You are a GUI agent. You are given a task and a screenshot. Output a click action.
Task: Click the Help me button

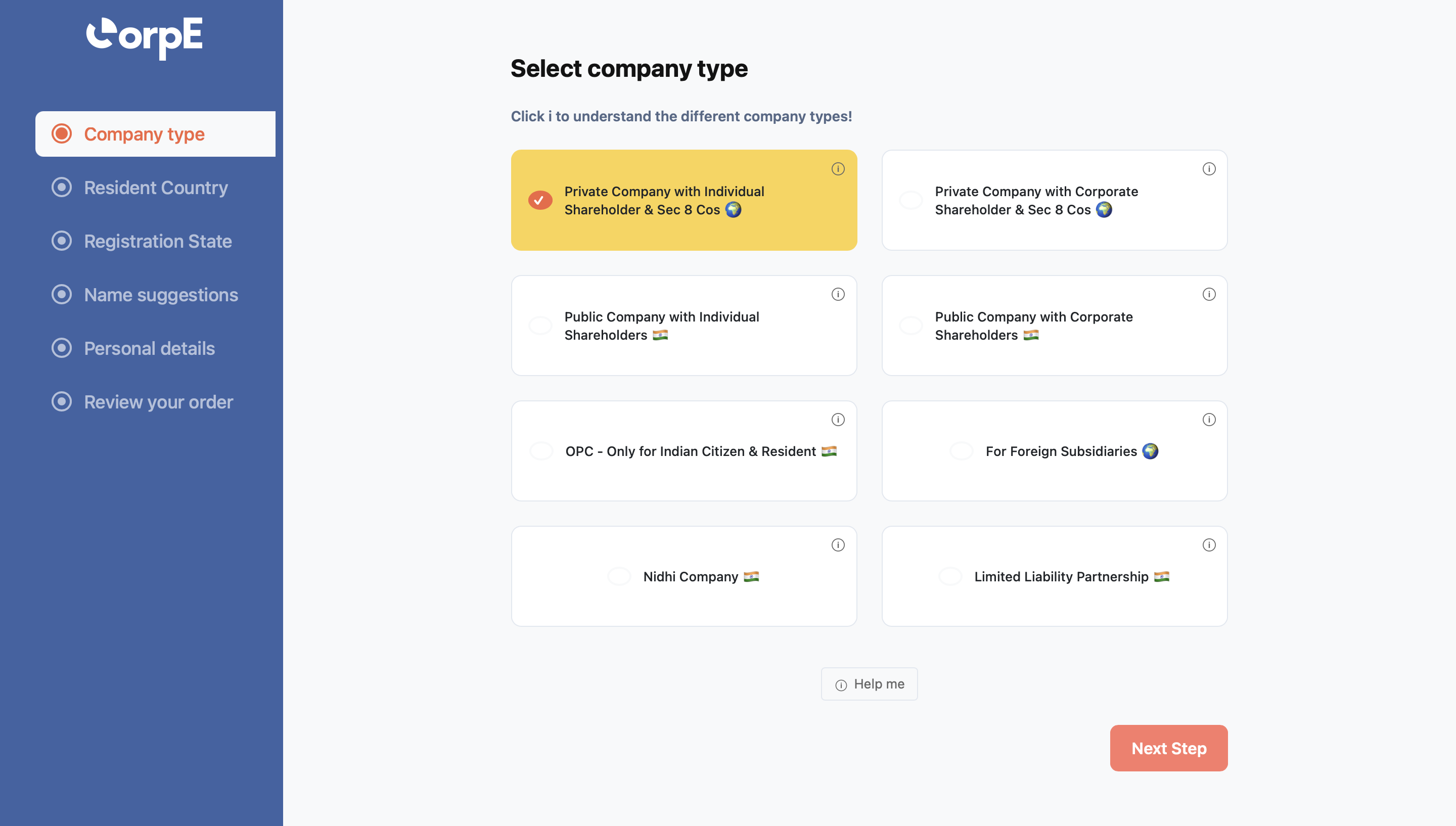pos(869,684)
